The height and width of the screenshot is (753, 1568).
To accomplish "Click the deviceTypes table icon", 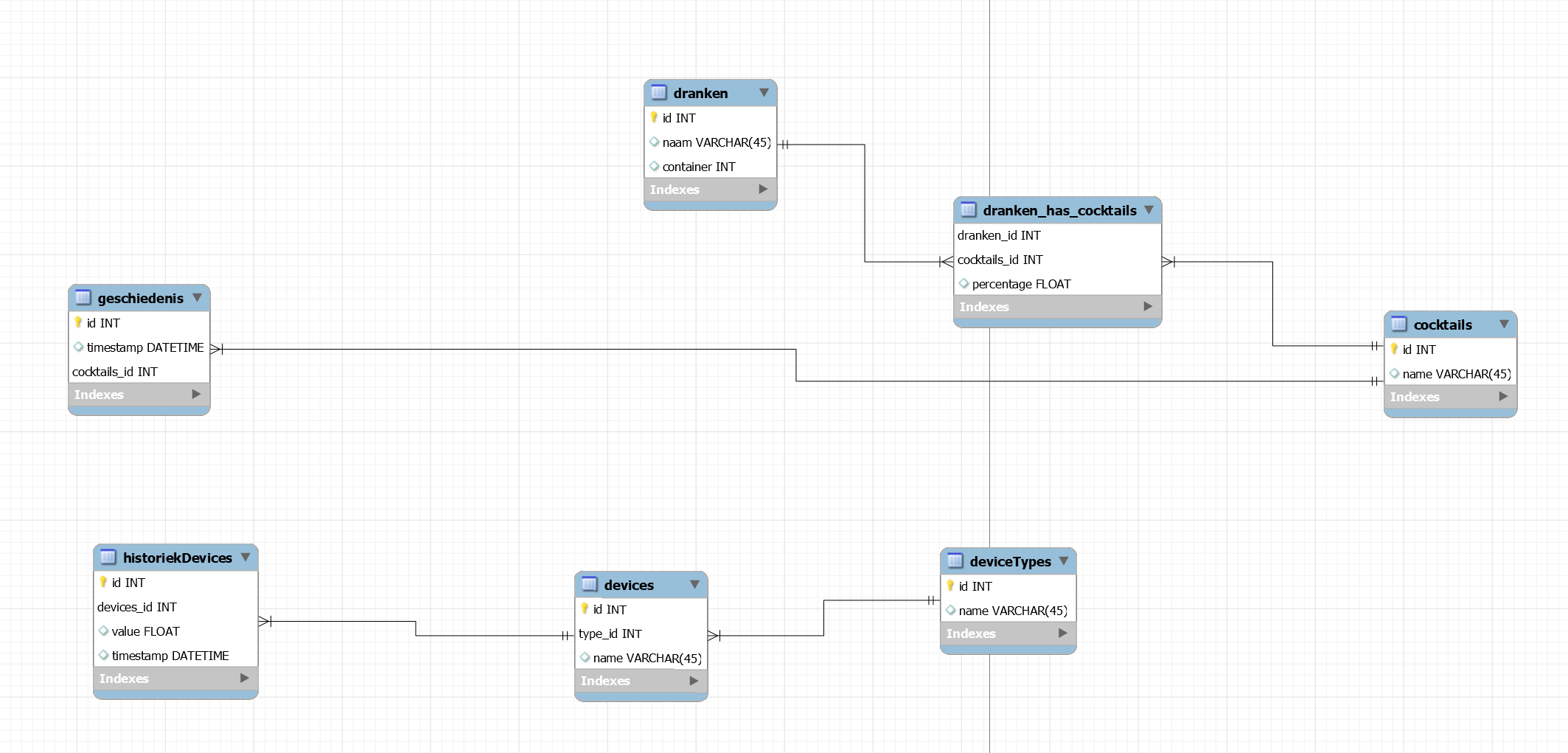I will pyautogui.click(x=955, y=561).
